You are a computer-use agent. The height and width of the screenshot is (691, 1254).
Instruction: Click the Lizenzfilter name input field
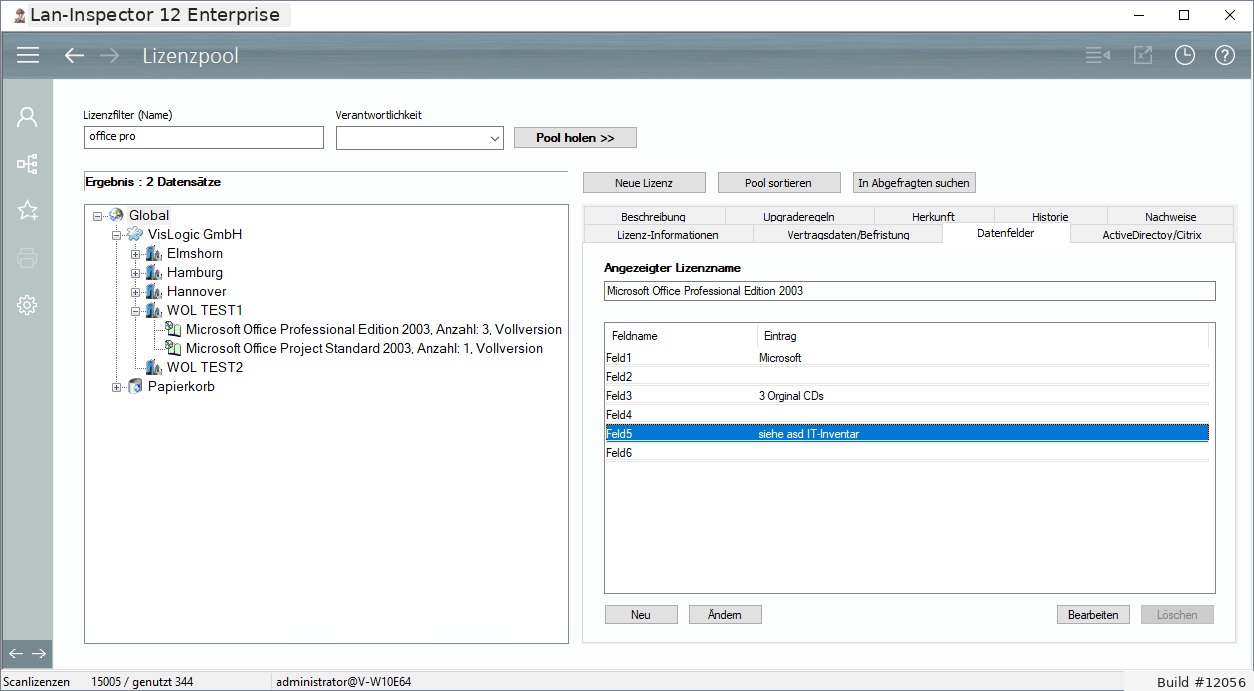click(x=204, y=137)
